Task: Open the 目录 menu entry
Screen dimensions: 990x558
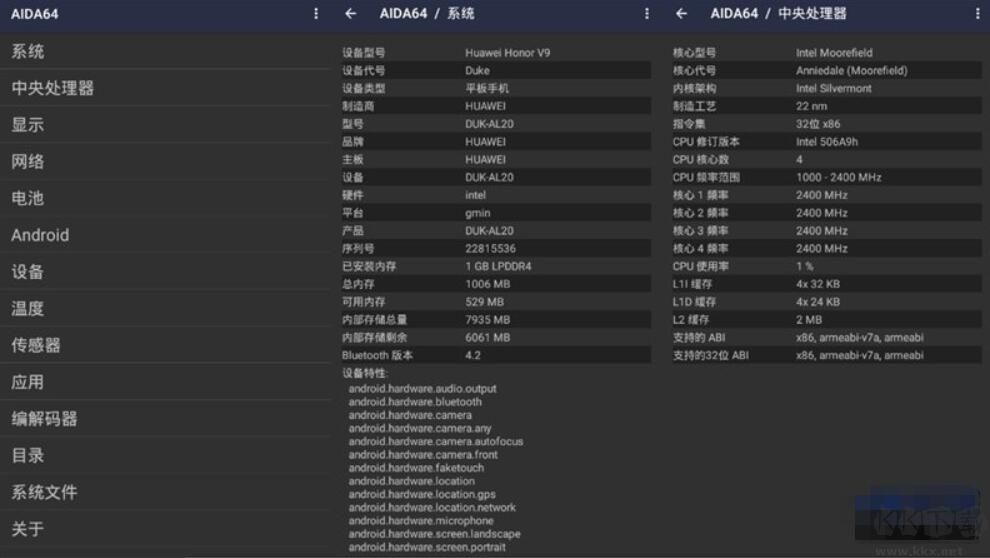Action: pos(165,454)
